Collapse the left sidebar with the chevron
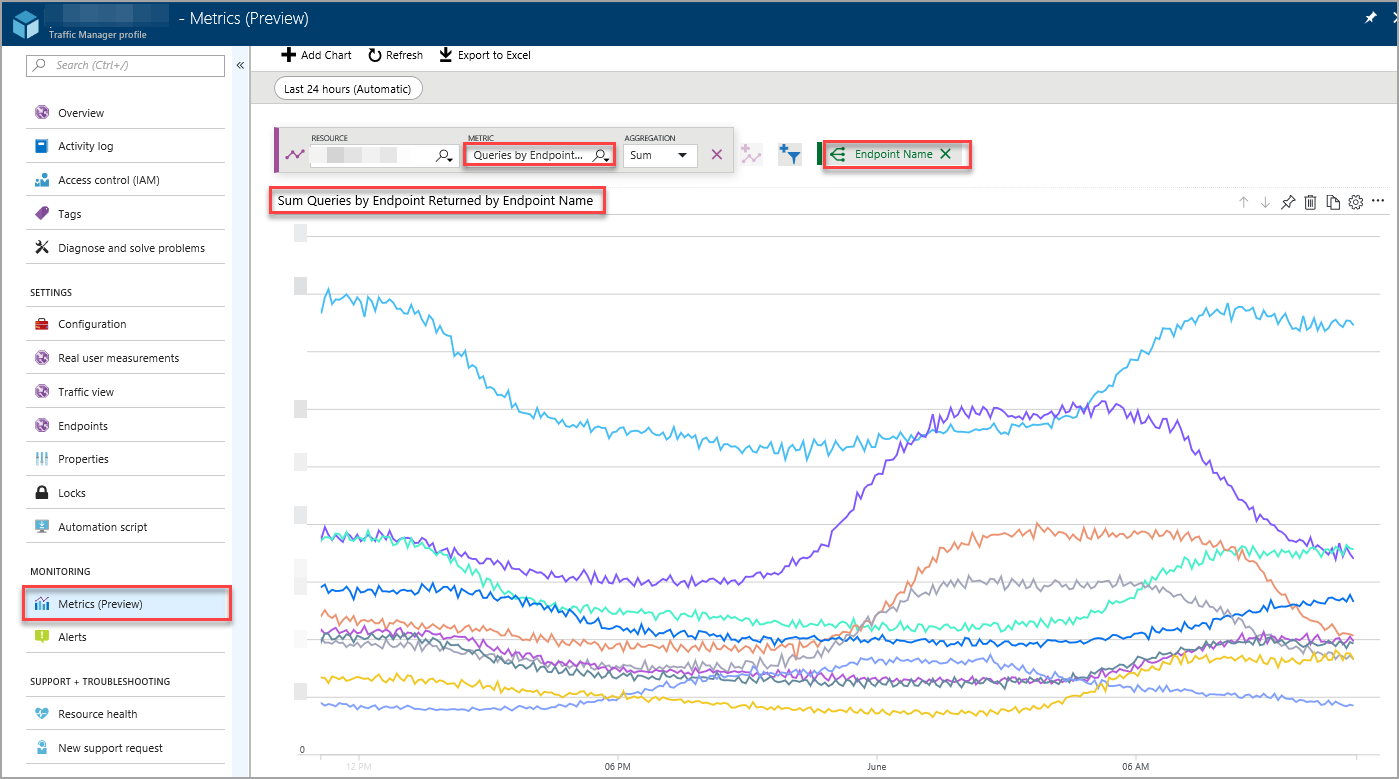1399x779 pixels. (240, 63)
